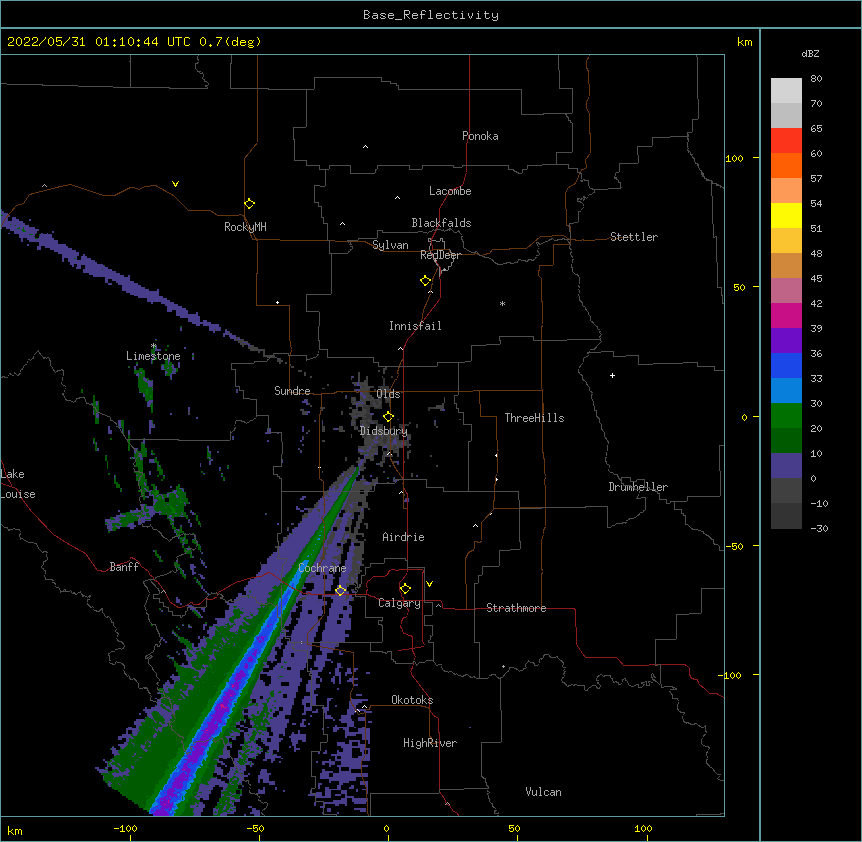
Task: Click the Lacombe town label
Action: pyautogui.click(x=450, y=191)
